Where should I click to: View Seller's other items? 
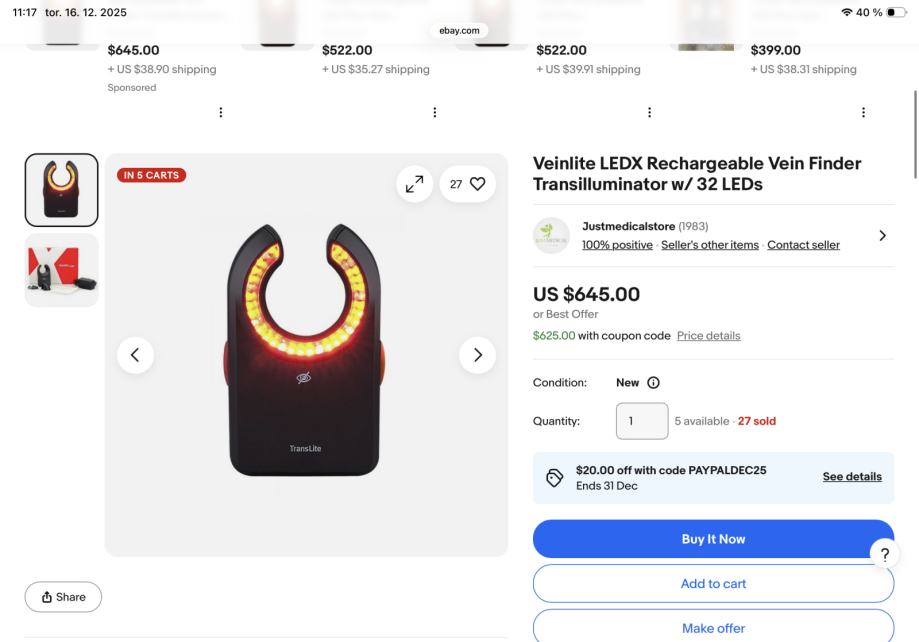(710, 245)
